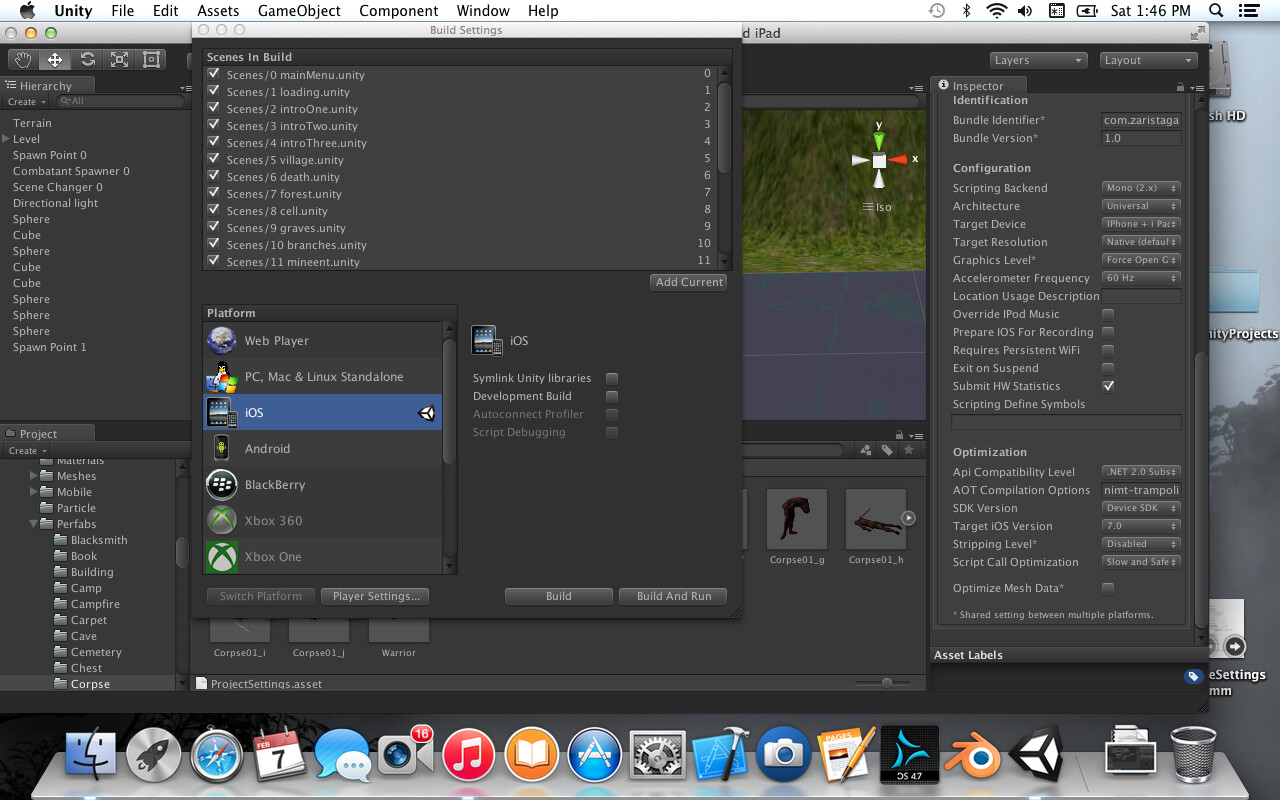Open Safari from the Dock

pyautogui.click(x=217, y=755)
